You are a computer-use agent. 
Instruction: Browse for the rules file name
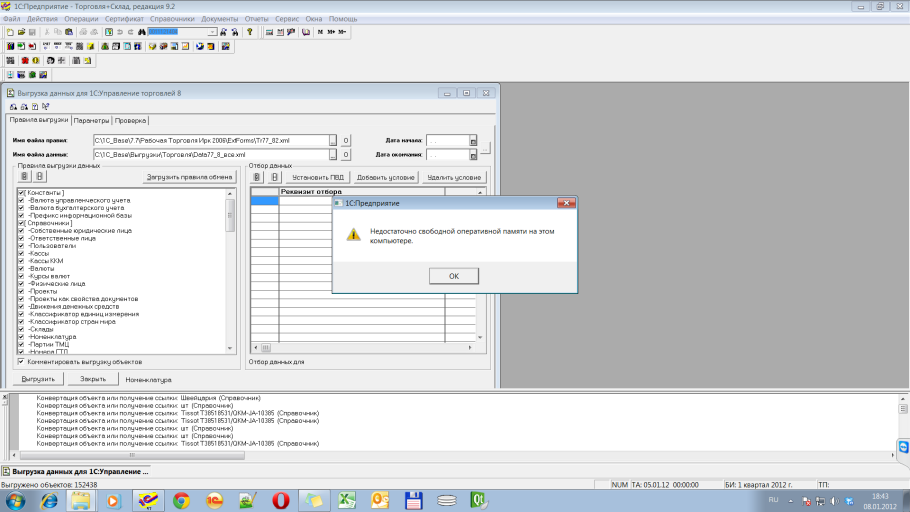(x=334, y=141)
